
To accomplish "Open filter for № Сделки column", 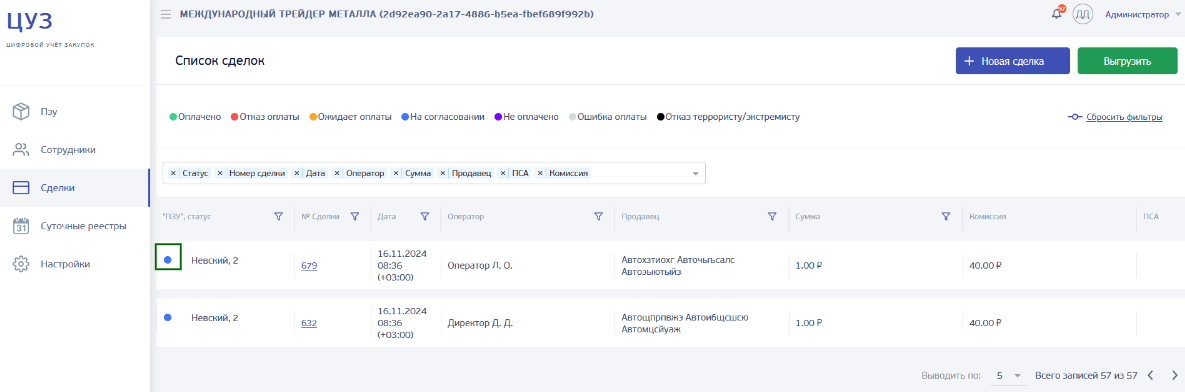I will (x=354, y=217).
